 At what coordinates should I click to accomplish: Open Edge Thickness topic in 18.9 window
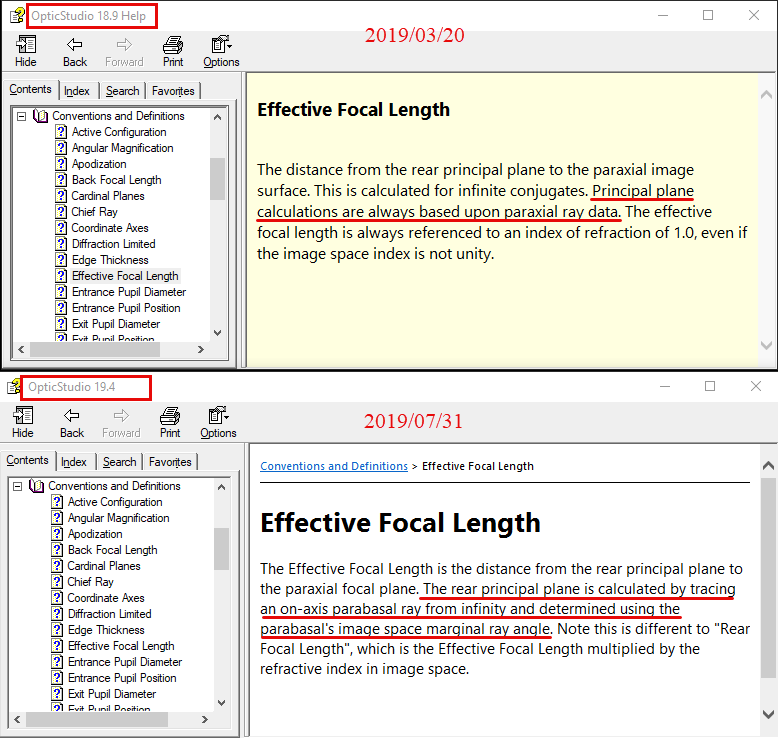[x=110, y=260]
